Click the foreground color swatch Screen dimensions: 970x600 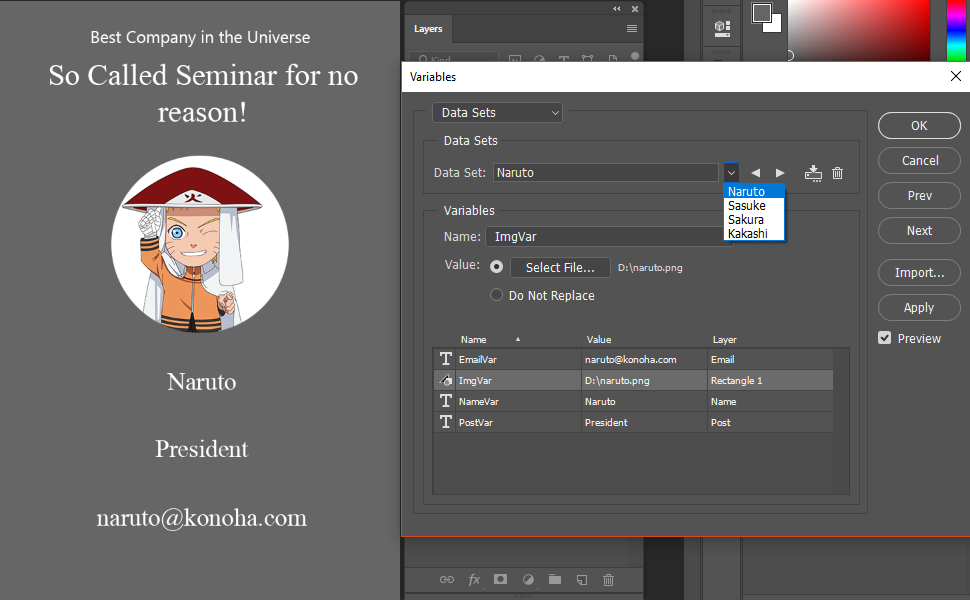pos(762,13)
